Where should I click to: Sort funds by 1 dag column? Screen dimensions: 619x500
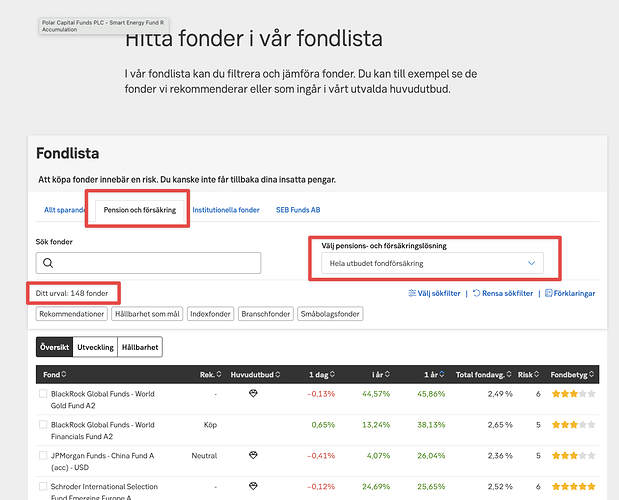tap(321, 375)
